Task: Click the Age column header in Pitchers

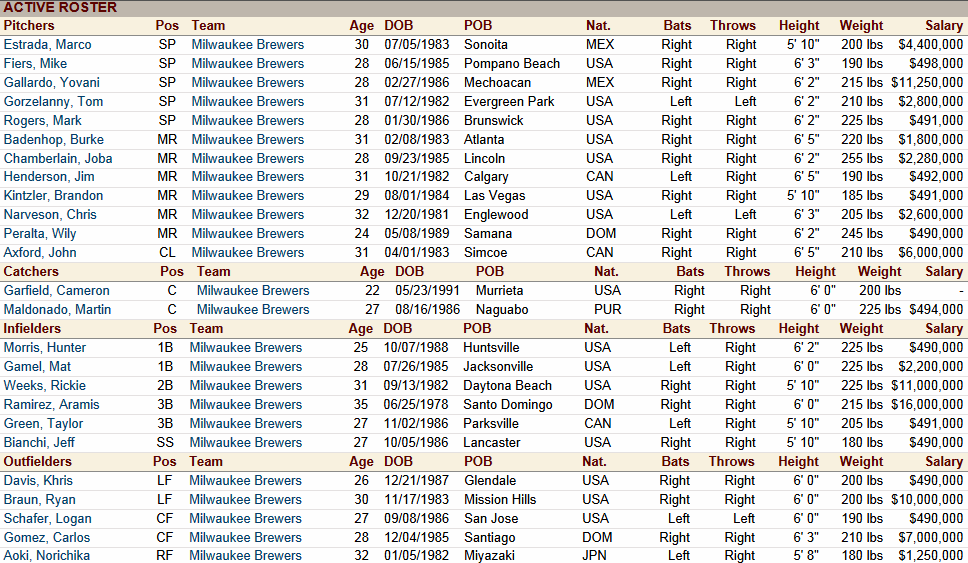Action: [362, 25]
